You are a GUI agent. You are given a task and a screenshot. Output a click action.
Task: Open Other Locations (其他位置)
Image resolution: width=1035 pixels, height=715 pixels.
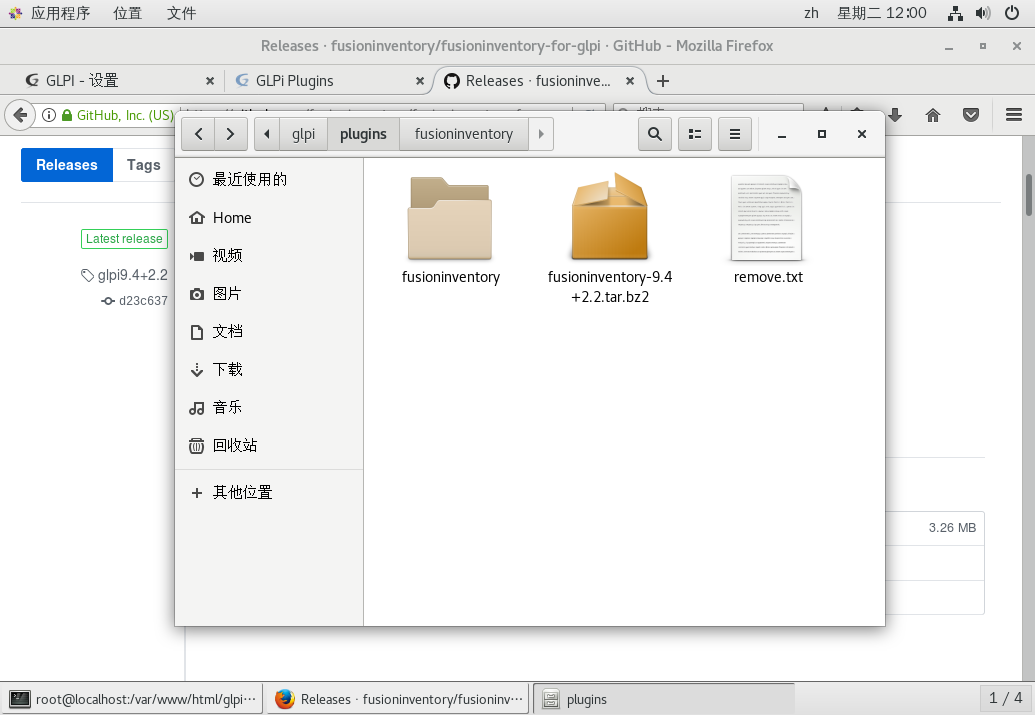[269, 493]
